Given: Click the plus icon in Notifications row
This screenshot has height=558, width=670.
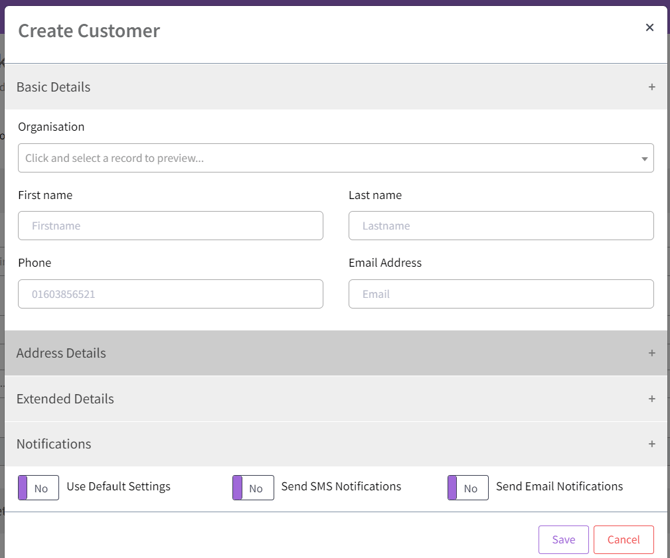Looking at the screenshot, I should [x=651, y=444].
